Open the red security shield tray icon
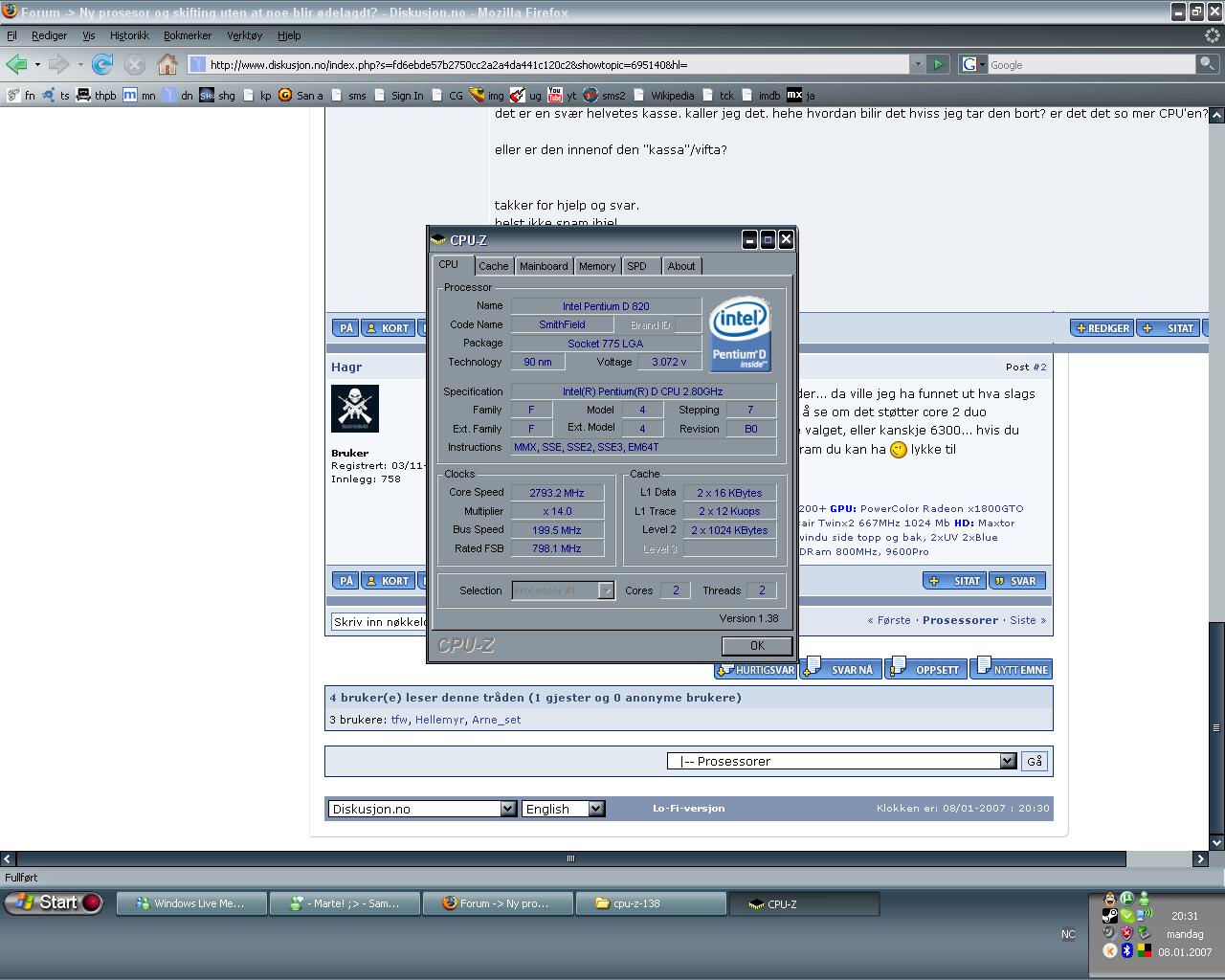Image resolution: width=1225 pixels, height=980 pixels. click(x=1126, y=933)
